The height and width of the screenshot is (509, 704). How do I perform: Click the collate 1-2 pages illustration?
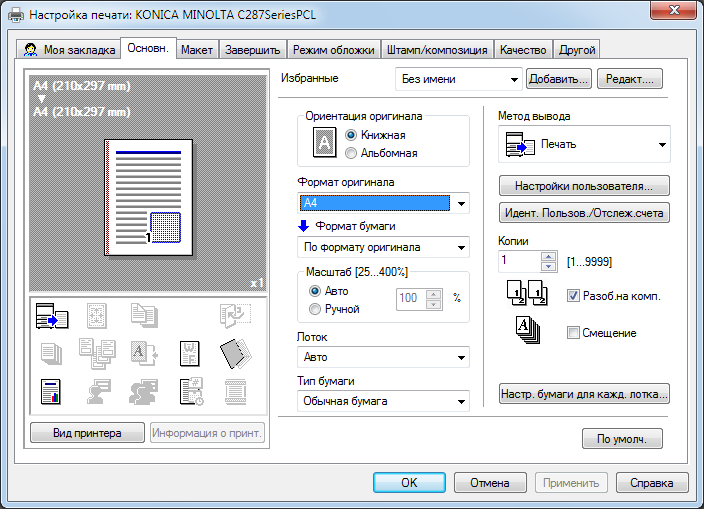point(527,293)
